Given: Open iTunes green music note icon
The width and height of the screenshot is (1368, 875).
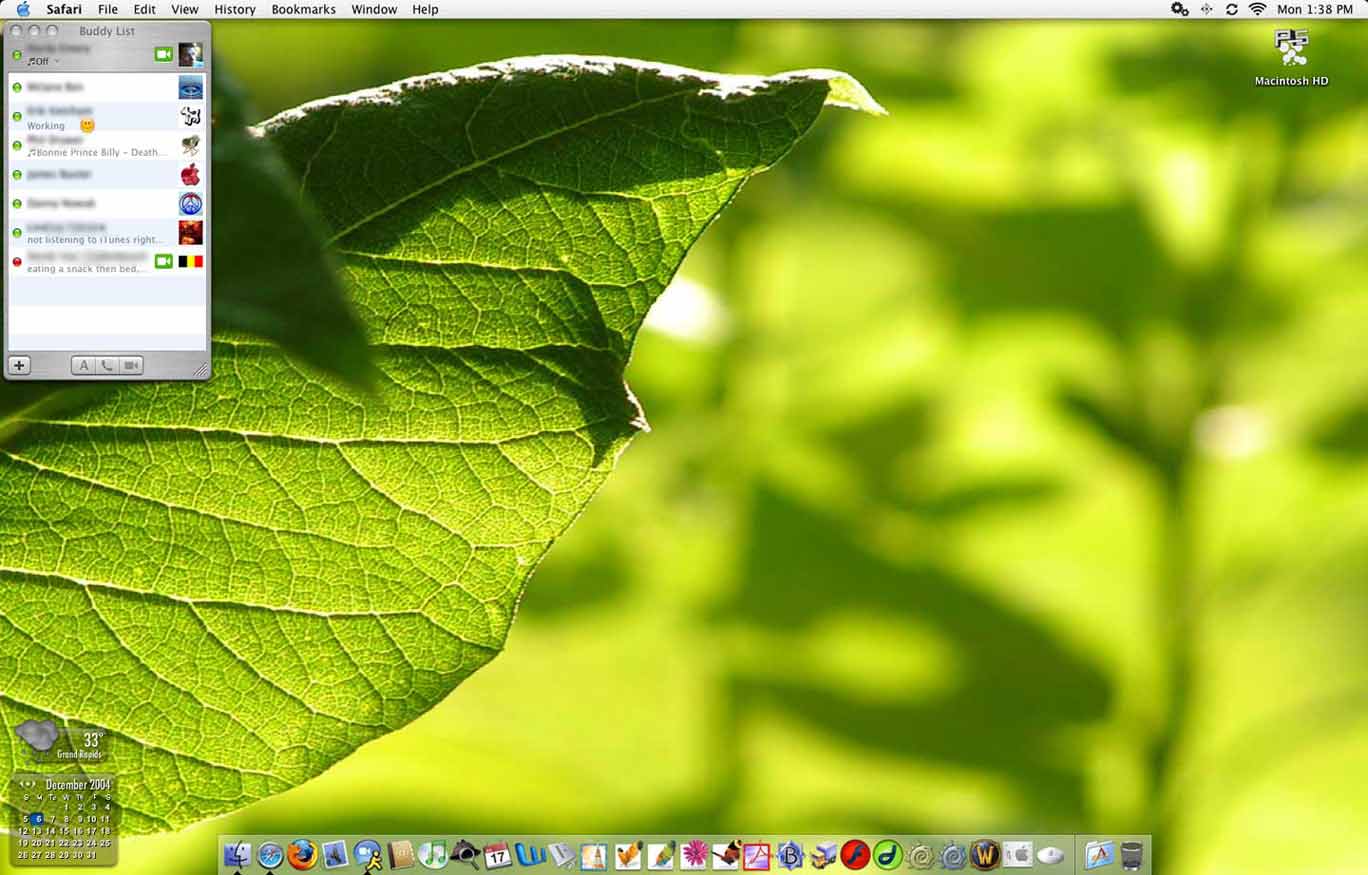Looking at the screenshot, I should (433, 855).
